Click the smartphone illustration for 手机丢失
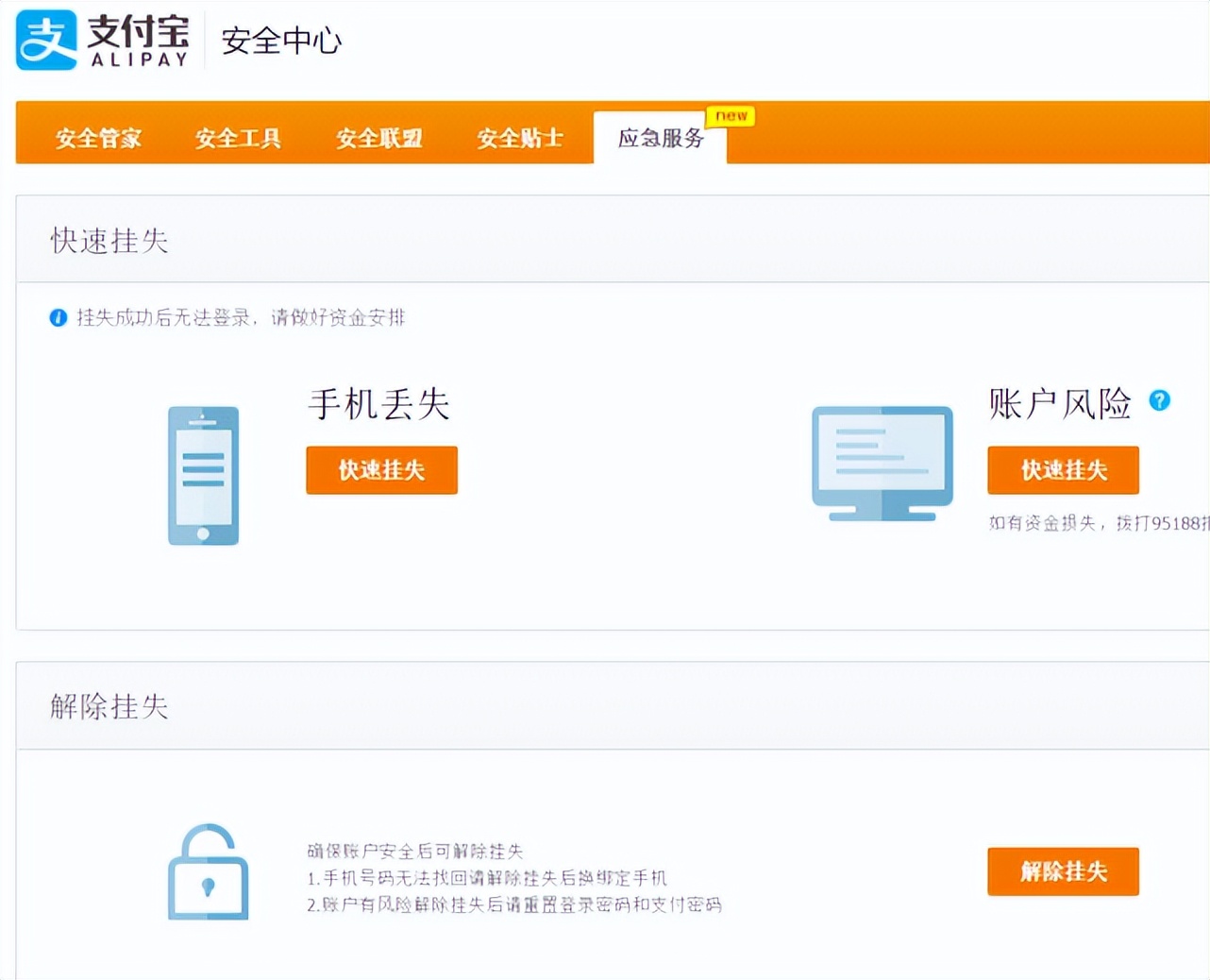Image resolution: width=1210 pixels, height=980 pixels. coord(203,475)
